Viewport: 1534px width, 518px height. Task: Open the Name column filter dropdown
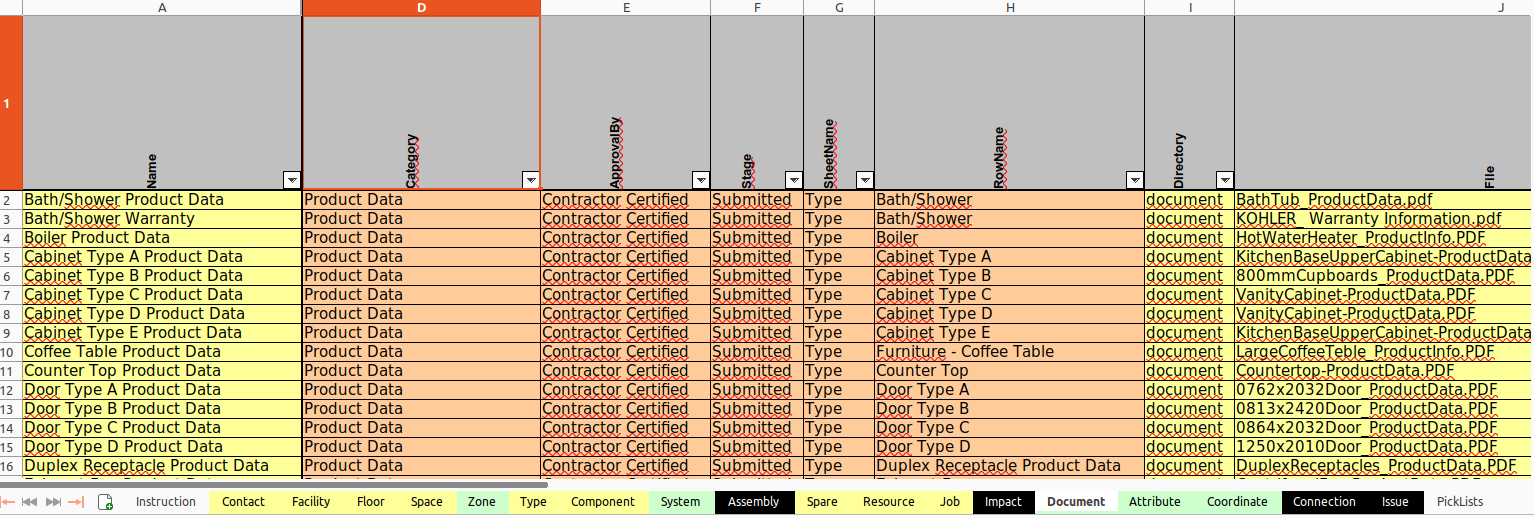coord(291,180)
